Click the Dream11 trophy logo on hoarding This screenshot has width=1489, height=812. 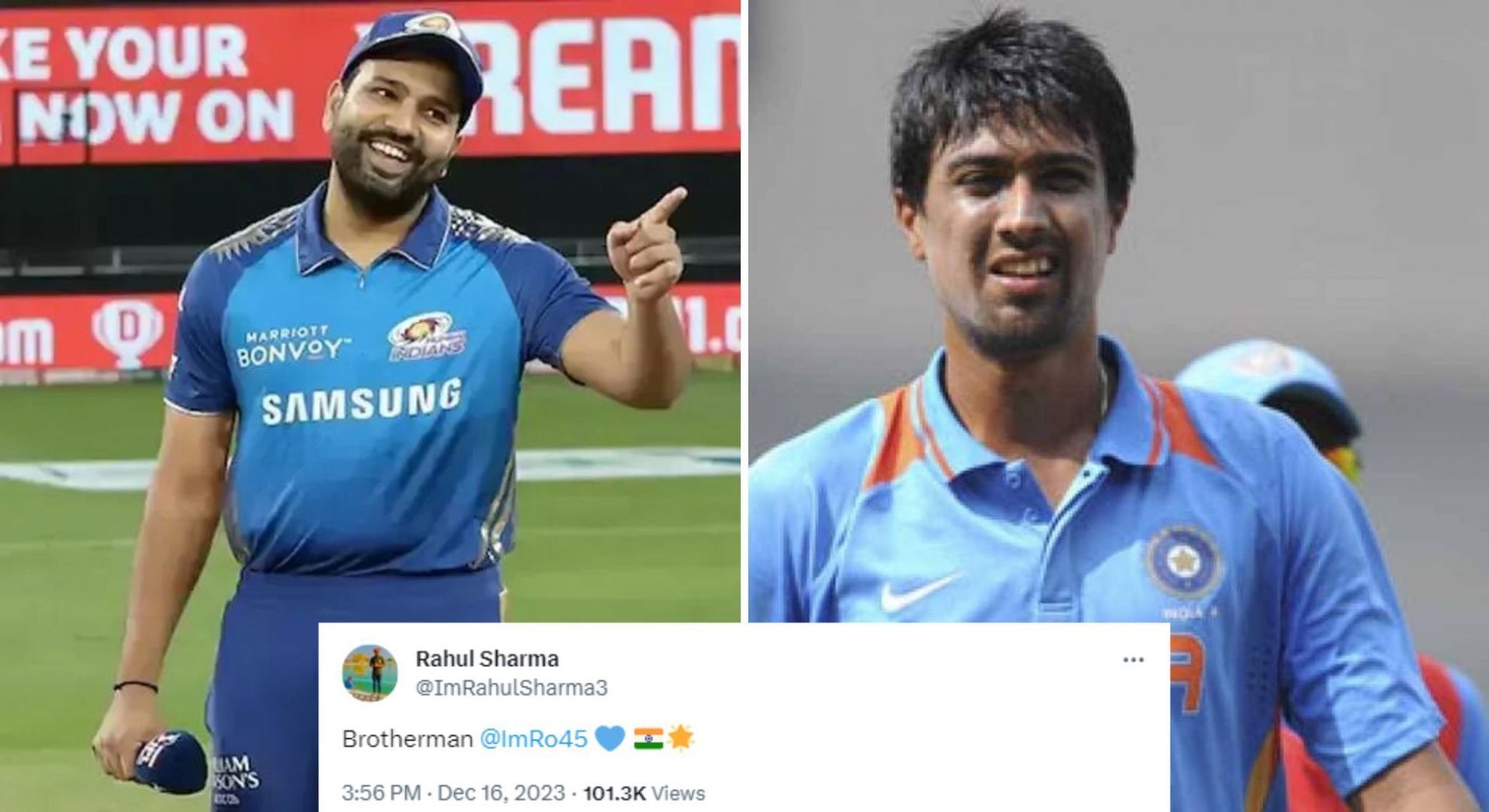click(x=127, y=333)
